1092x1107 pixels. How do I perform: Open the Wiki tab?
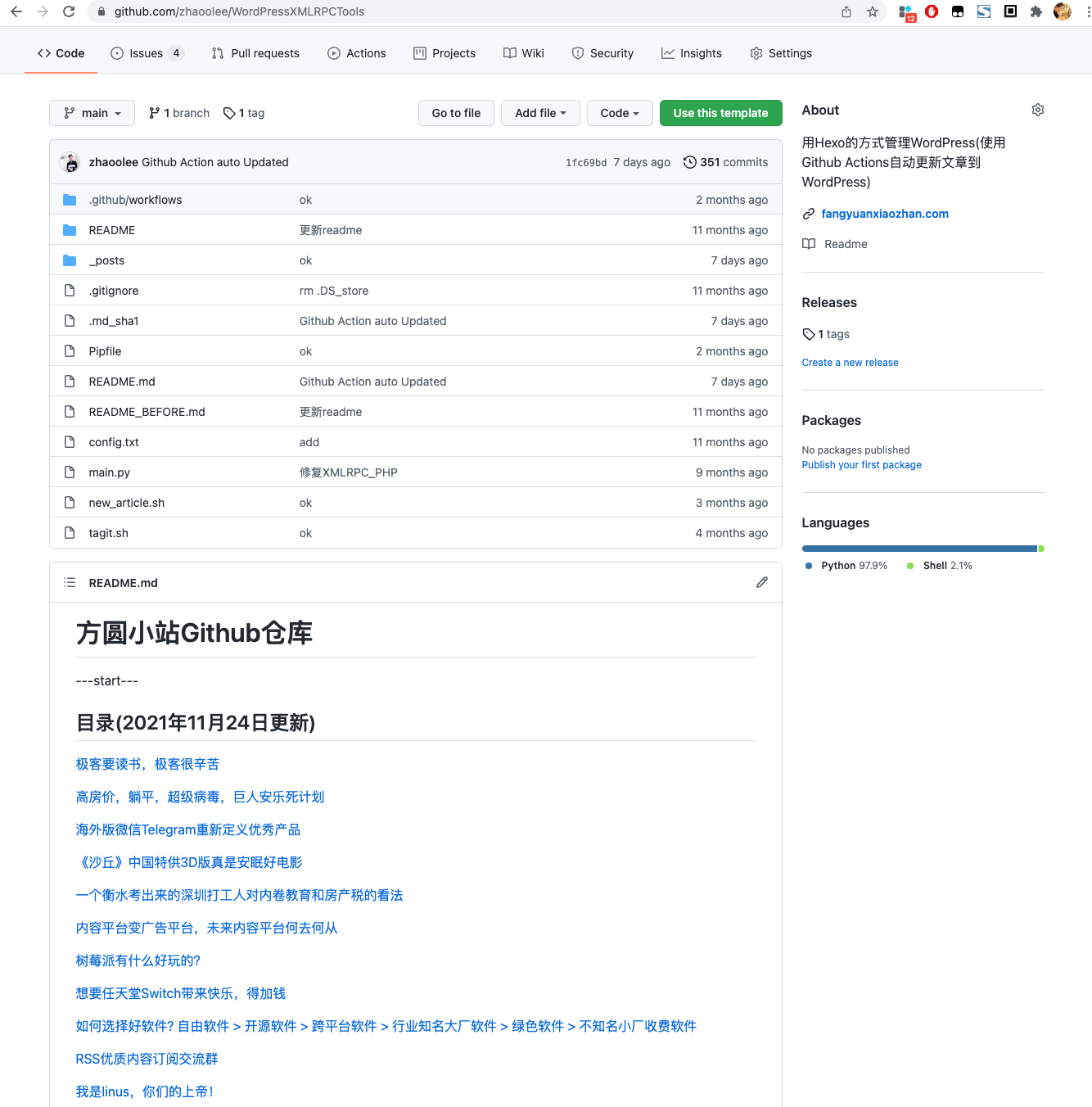[524, 53]
